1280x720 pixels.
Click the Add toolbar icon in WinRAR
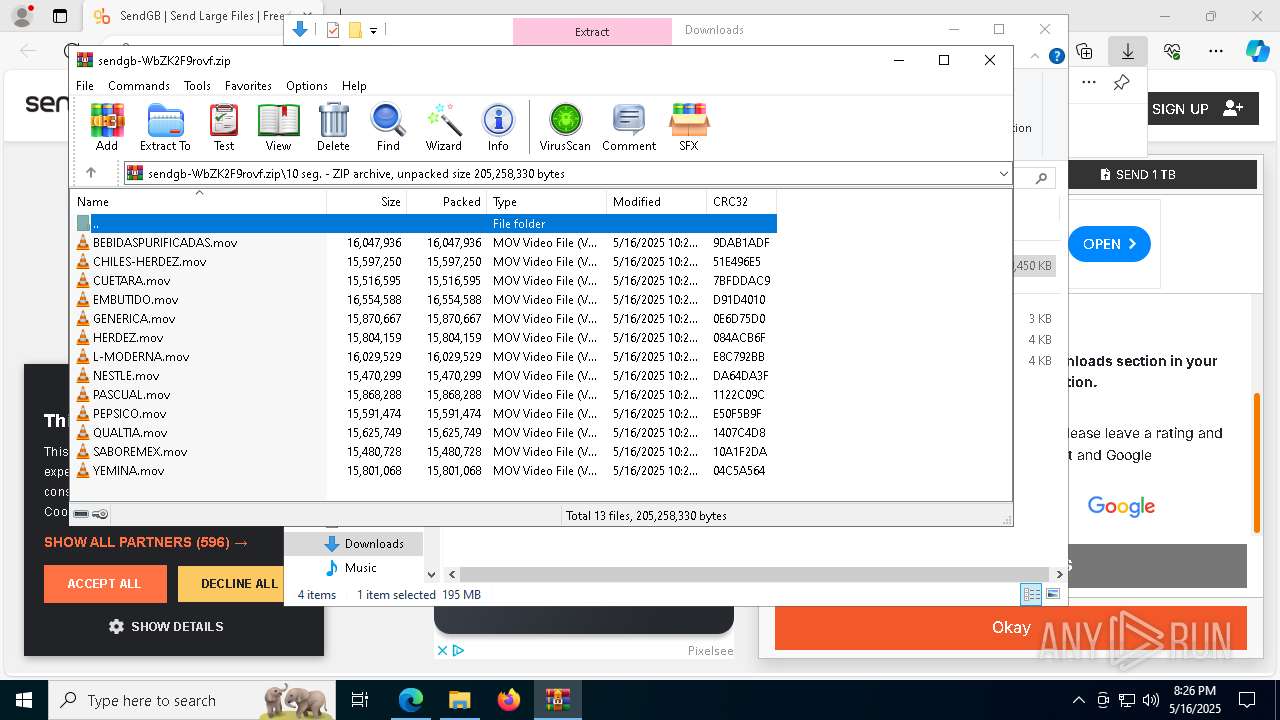[107, 127]
